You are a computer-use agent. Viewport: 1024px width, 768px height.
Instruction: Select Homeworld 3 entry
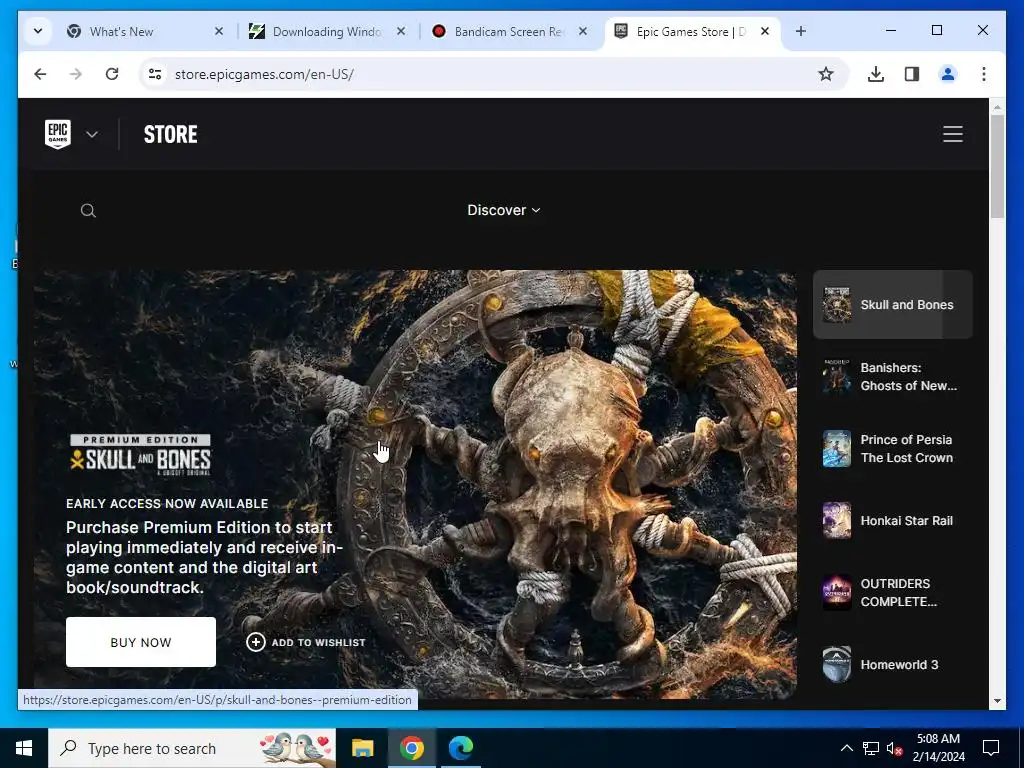point(892,664)
